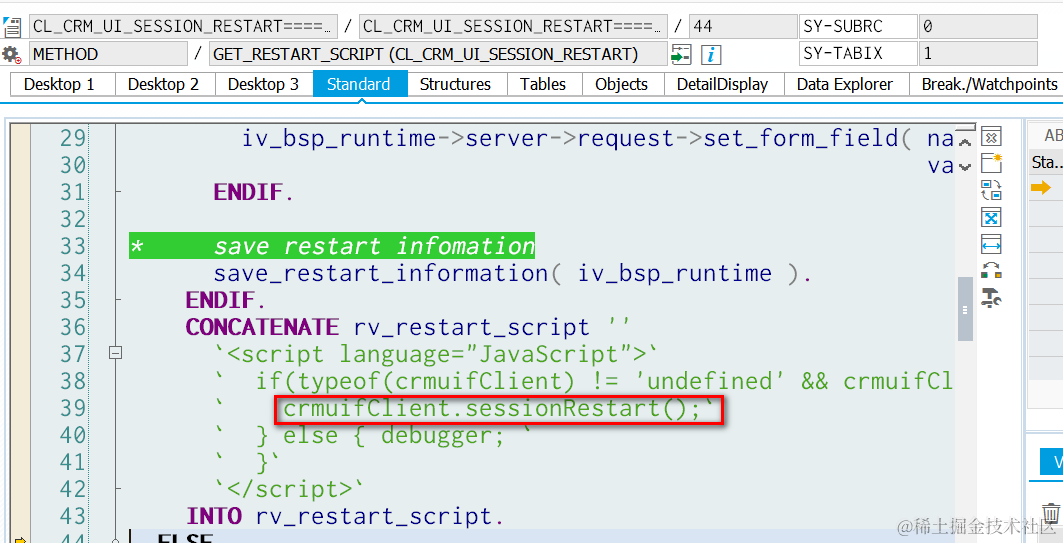Click line number 33 in the gutter

[73, 245]
